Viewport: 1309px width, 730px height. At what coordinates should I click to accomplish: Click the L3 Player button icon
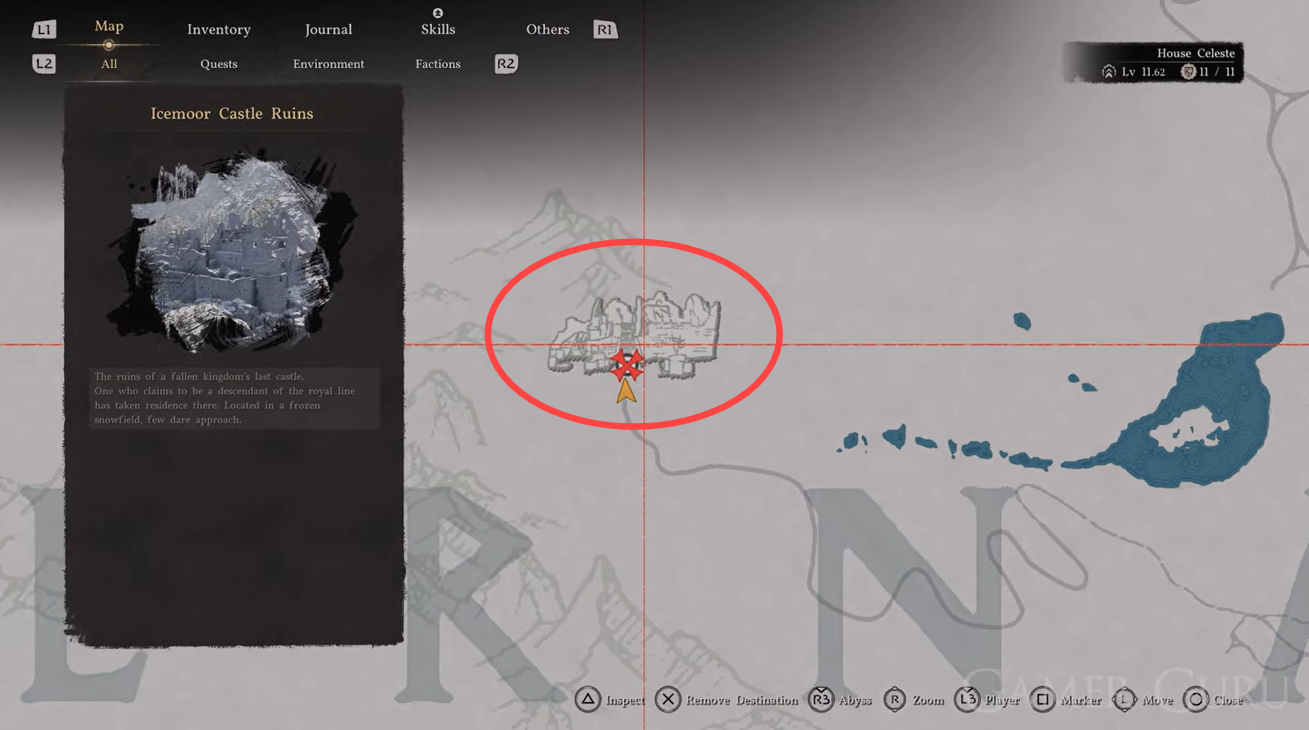pyautogui.click(x=967, y=700)
